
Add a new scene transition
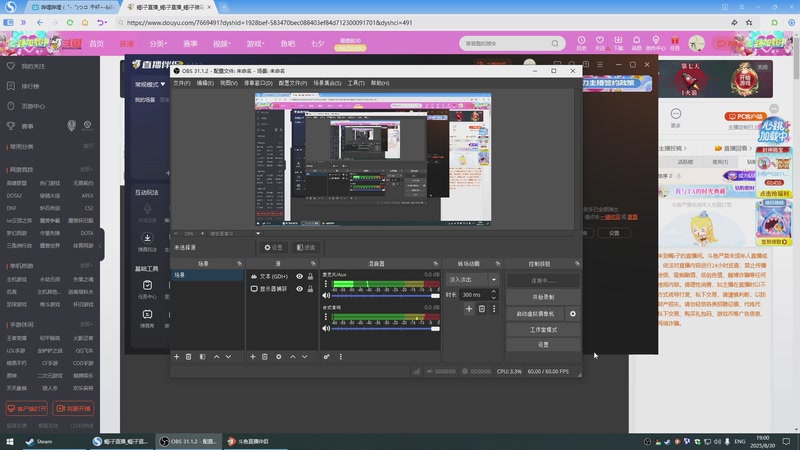[x=469, y=309]
